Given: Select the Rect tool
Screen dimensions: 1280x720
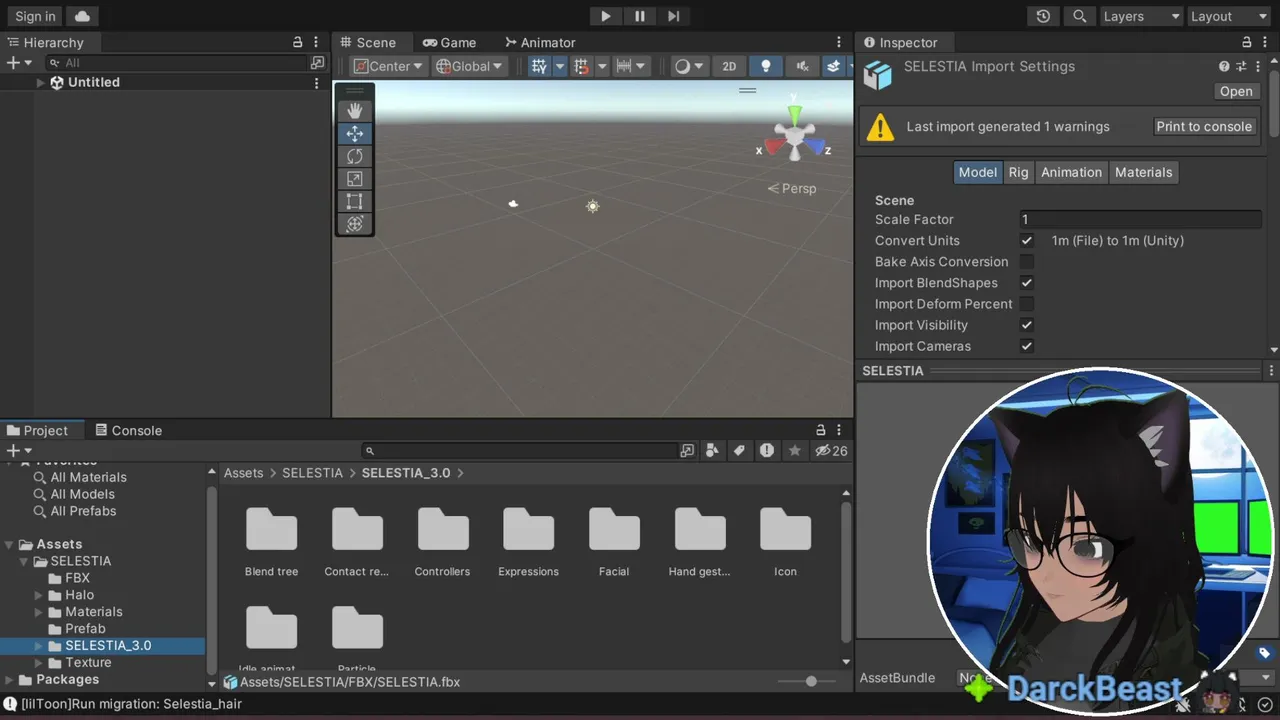Looking at the screenshot, I should [354, 201].
